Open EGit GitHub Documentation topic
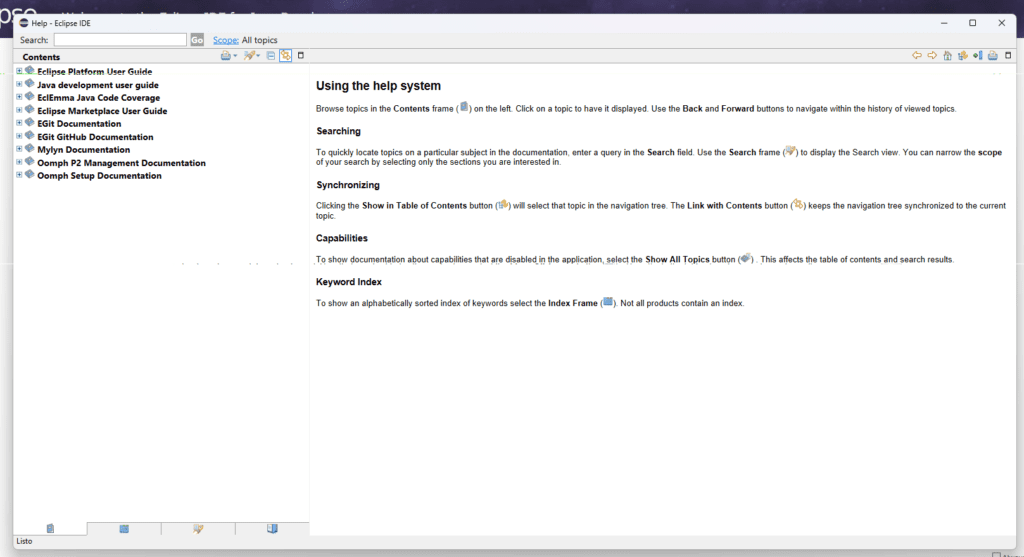 95,136
